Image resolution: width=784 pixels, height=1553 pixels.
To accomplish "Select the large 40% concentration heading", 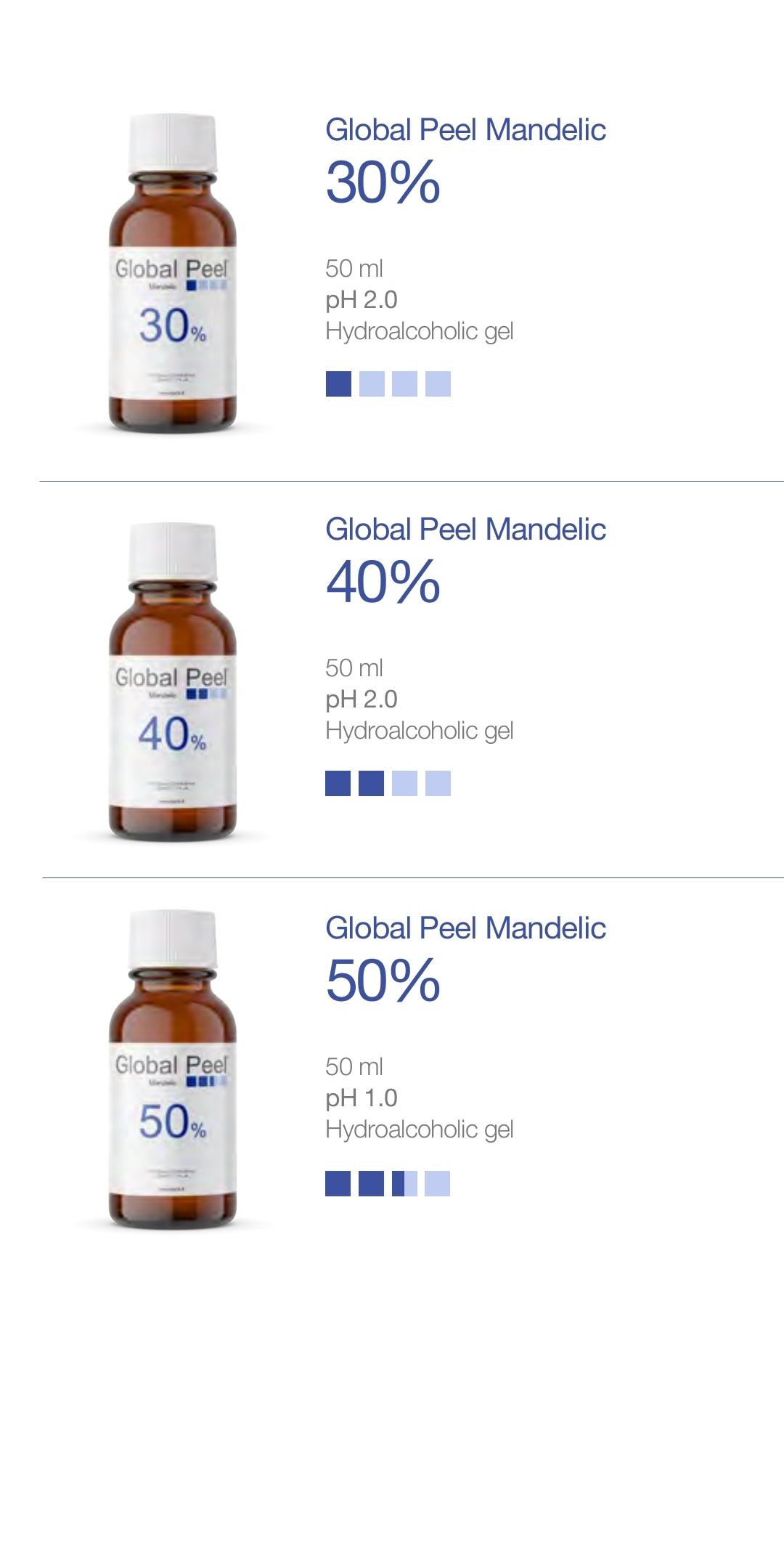I will click(x=383, y=582).
